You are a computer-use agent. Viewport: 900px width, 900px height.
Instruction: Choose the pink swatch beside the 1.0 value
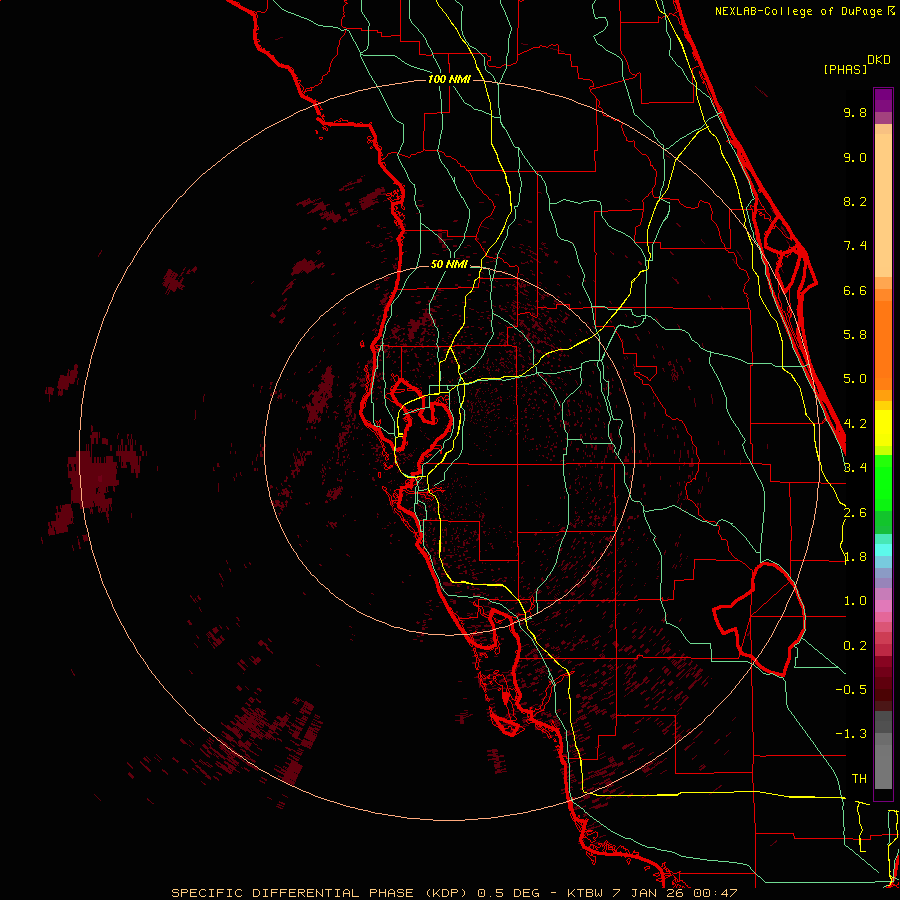(883, 601)
